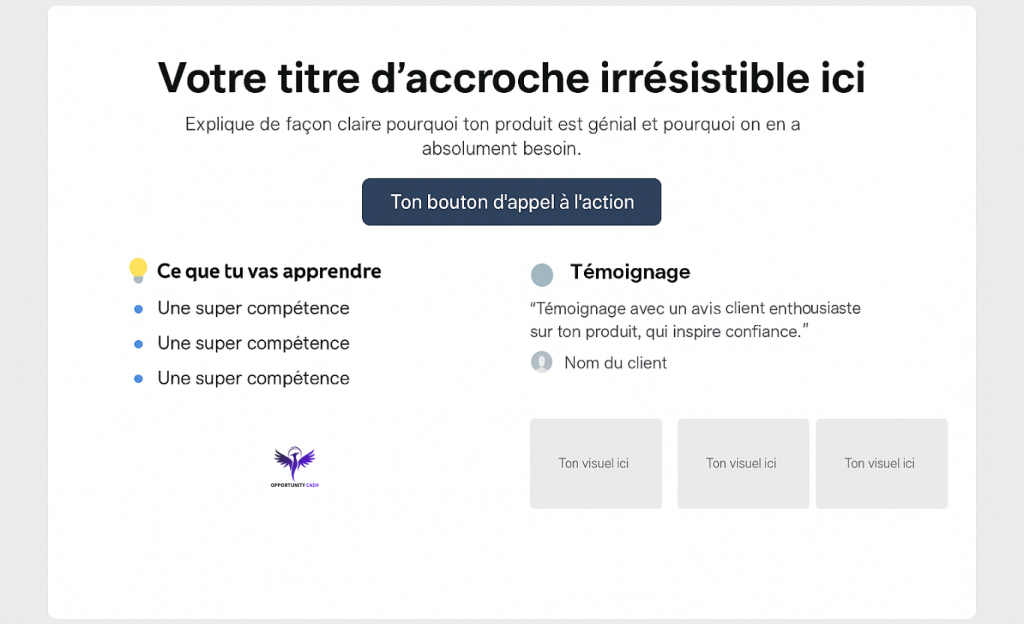Select the middle "Ton visuel ici" placeholder
The image size is (1024, 624).
pyautogui.click(x=742, y=463)
